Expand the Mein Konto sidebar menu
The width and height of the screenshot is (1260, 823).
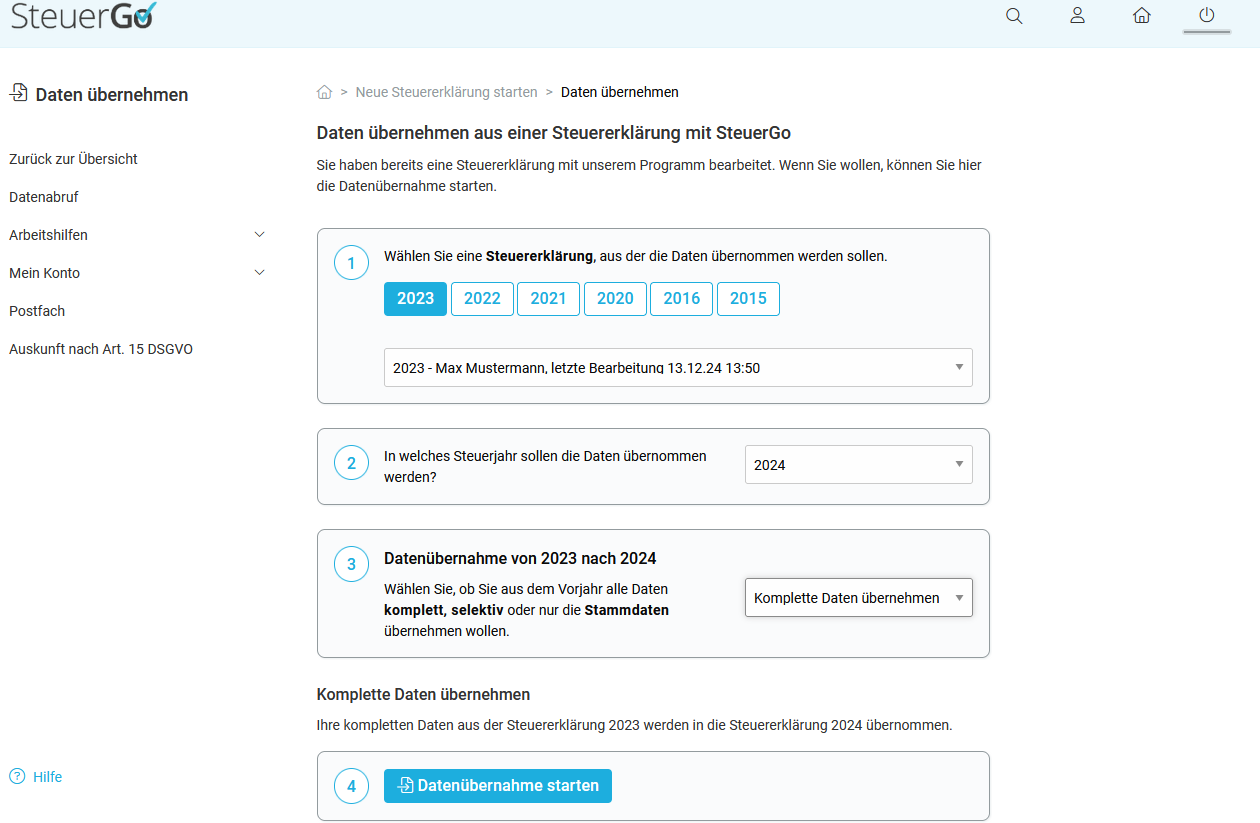coord(259,273)
